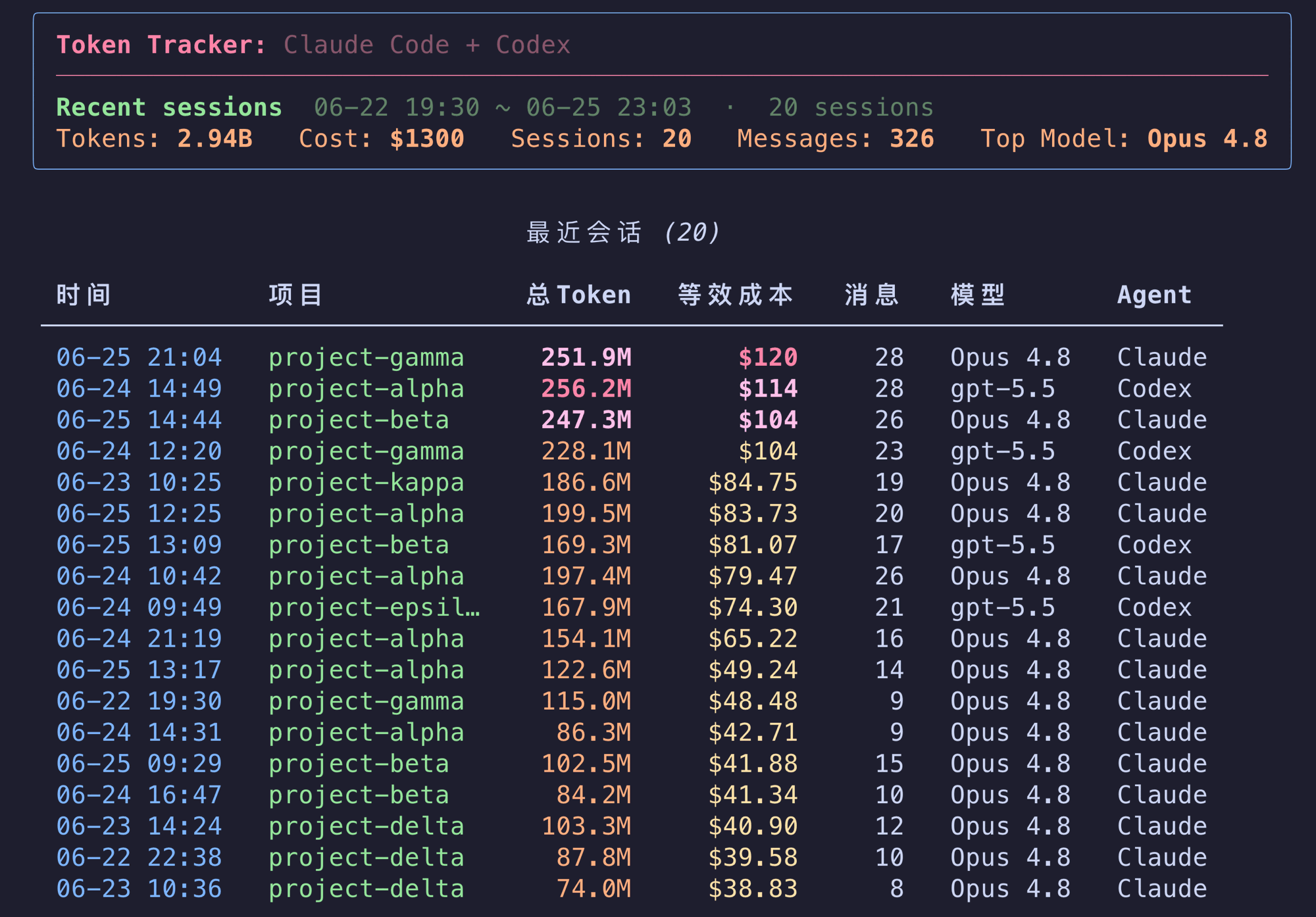Viewport: 1316px width, 917px height.
Task: Click the "Recent sessions" heading
Action: (169, 107)
